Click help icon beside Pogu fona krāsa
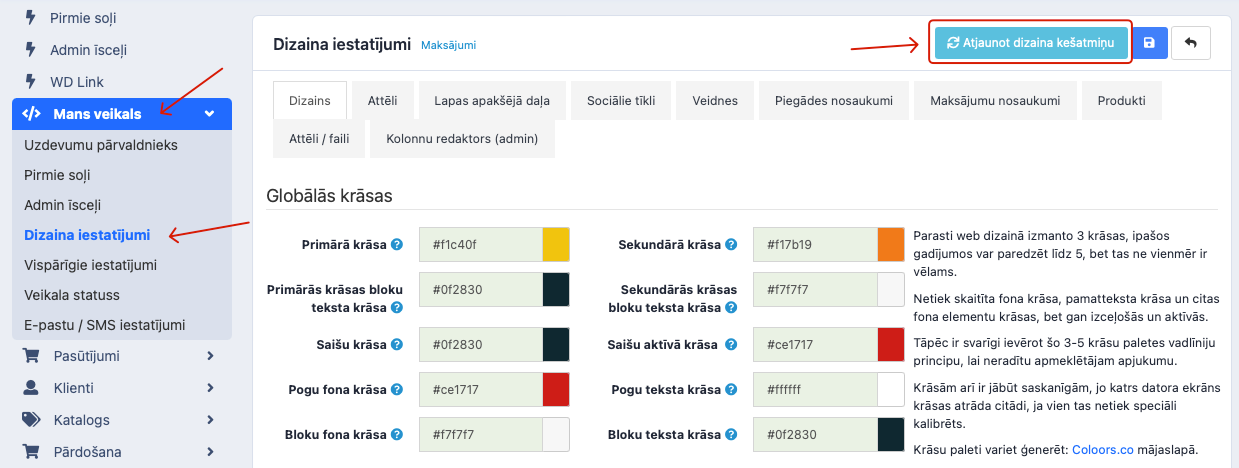Viewport: 1239px width, 468px height. (397, 389)
